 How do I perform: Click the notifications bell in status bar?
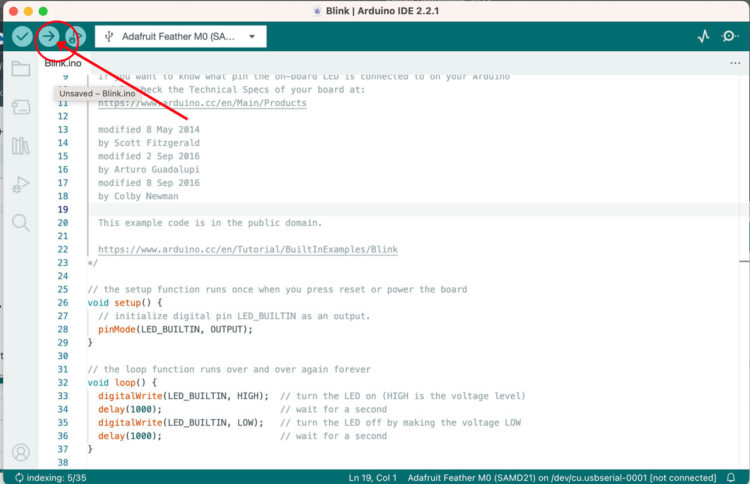pos(729,477)
